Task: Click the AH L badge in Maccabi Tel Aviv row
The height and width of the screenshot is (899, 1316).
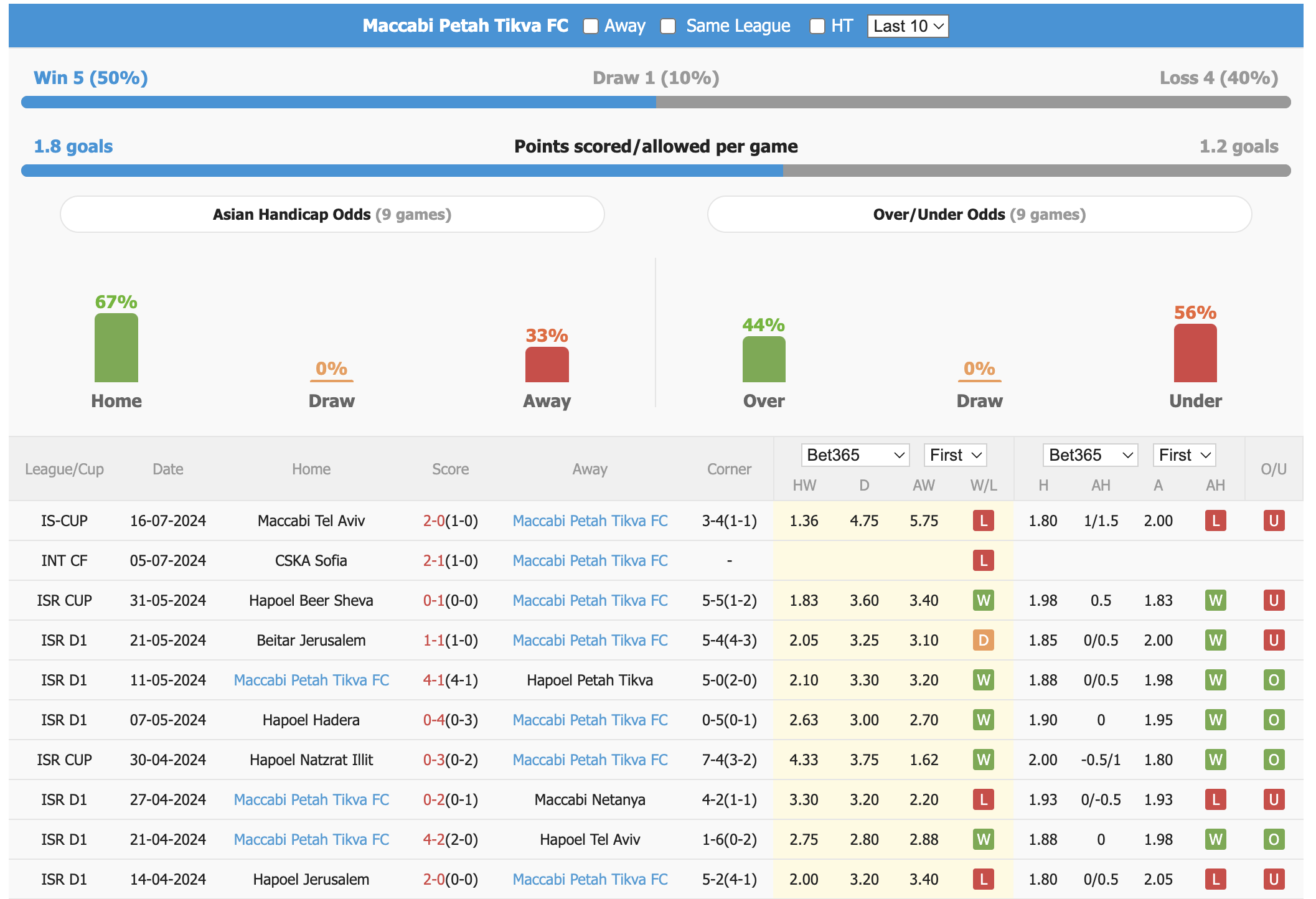Action: [1216, 520]
